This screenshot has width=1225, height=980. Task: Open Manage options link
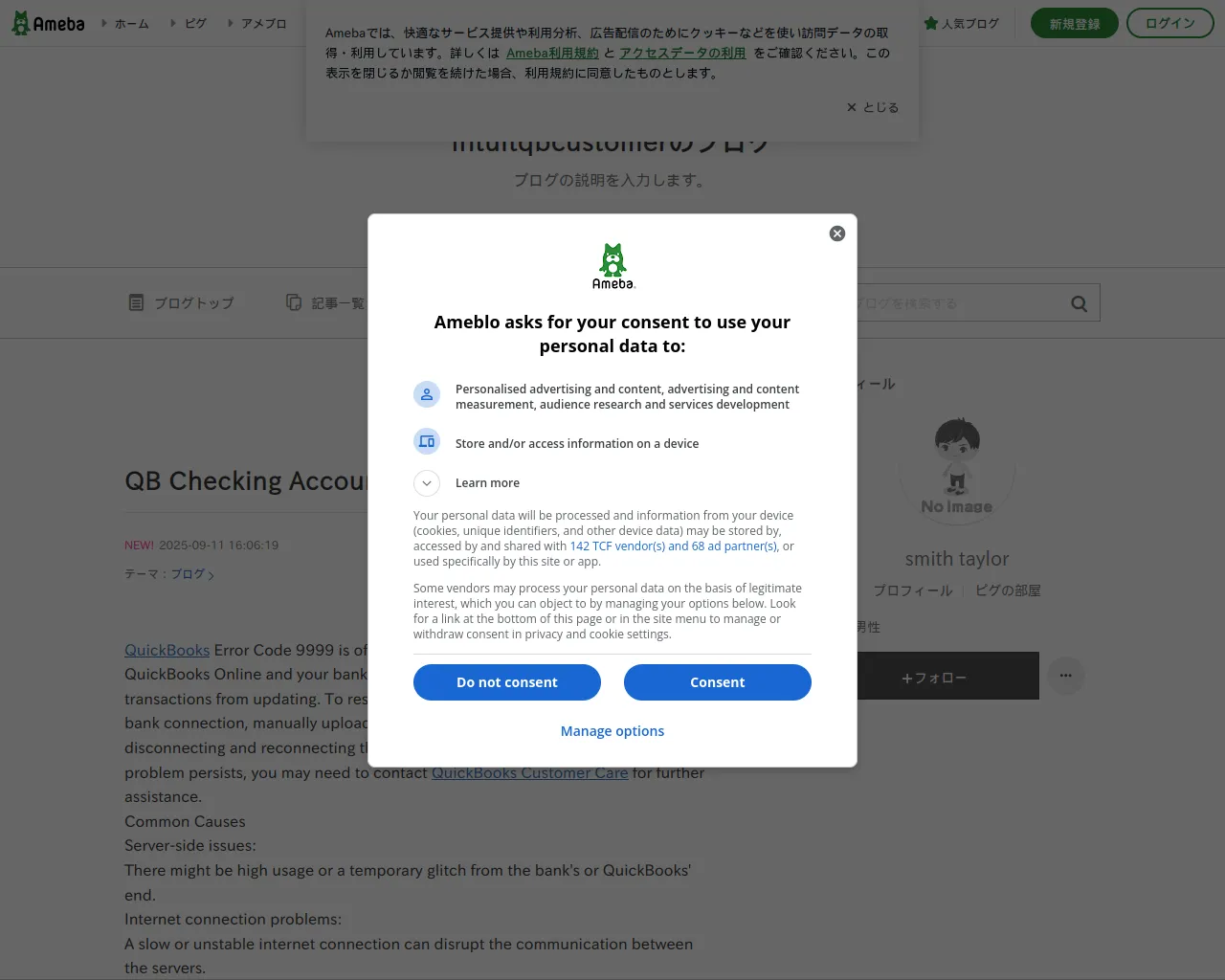(612, 731)
